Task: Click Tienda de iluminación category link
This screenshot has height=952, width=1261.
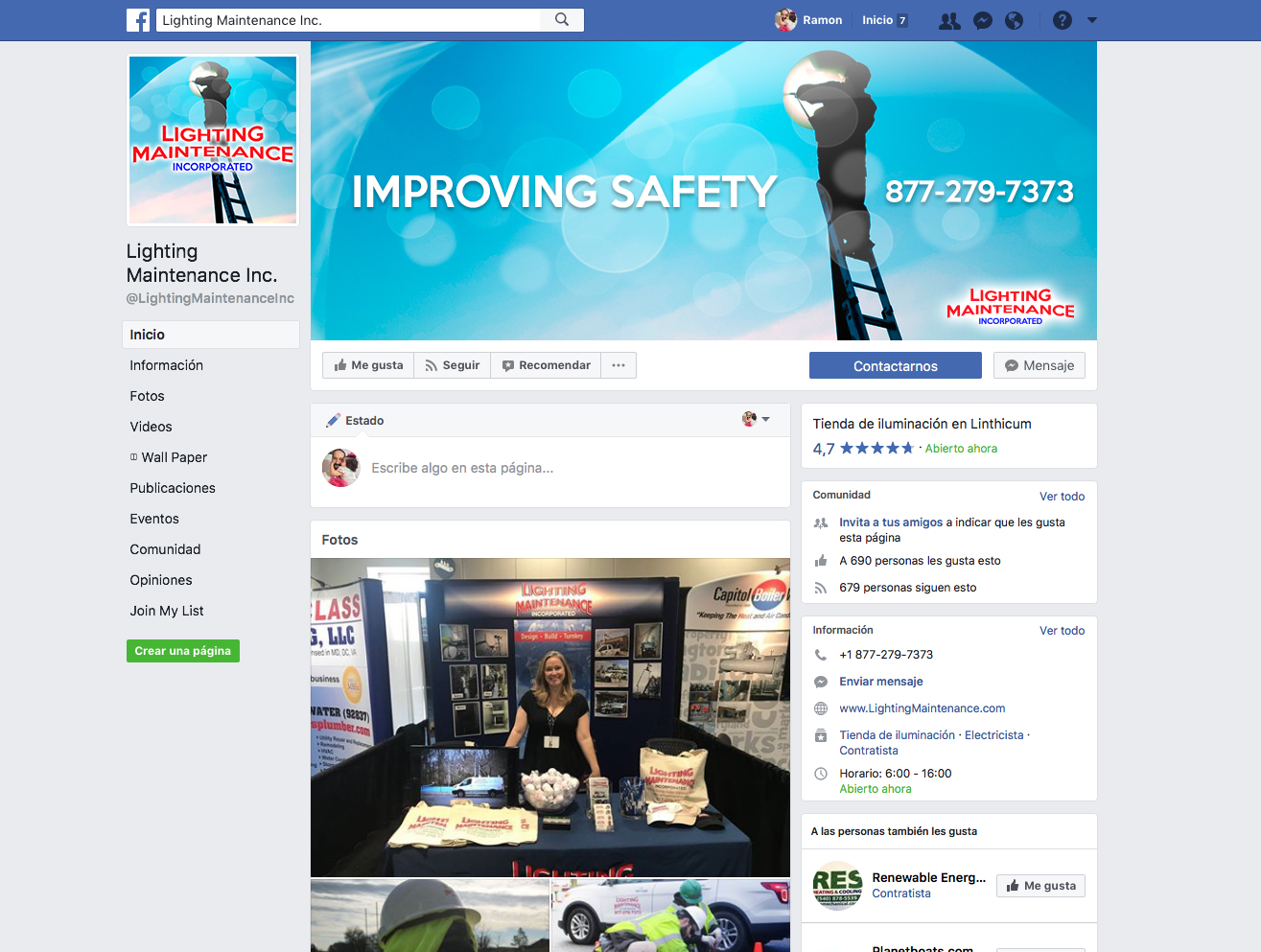Action: pos(898,735)
